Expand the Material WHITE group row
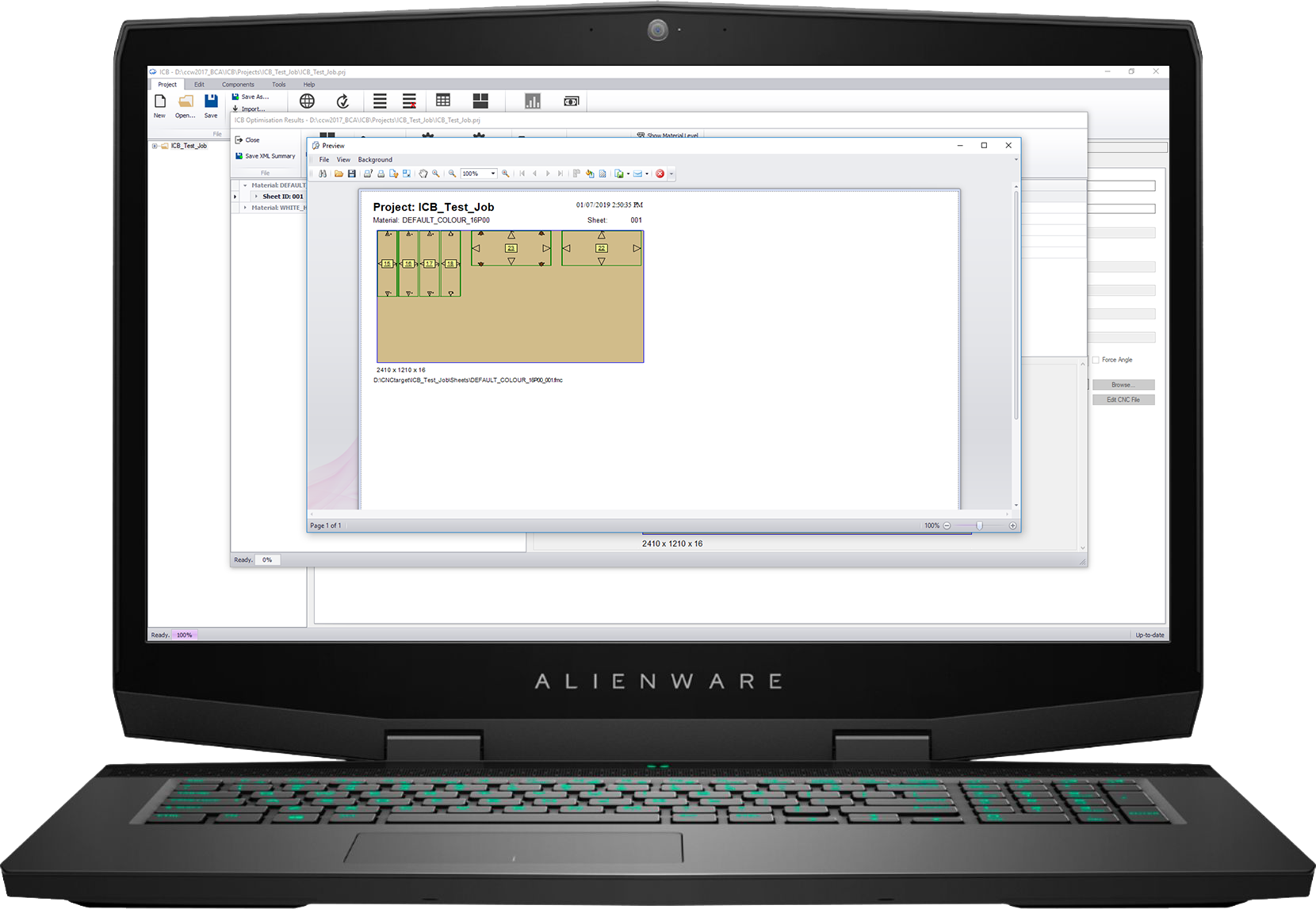Screen dimensions: 1316x909 point(245,208)
